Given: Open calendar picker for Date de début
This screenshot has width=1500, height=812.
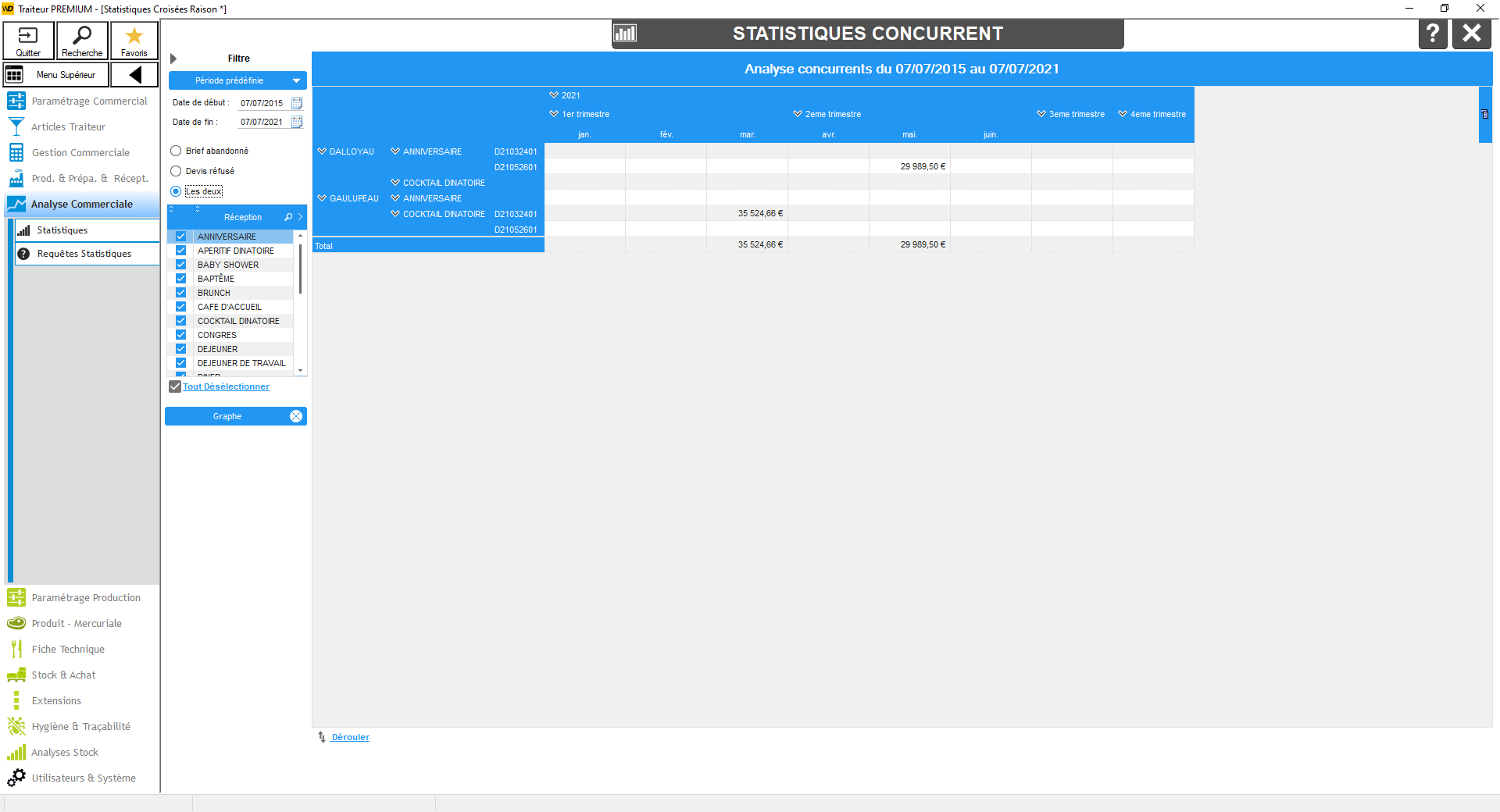Looking at the screenshot, I should pos(297,103).
